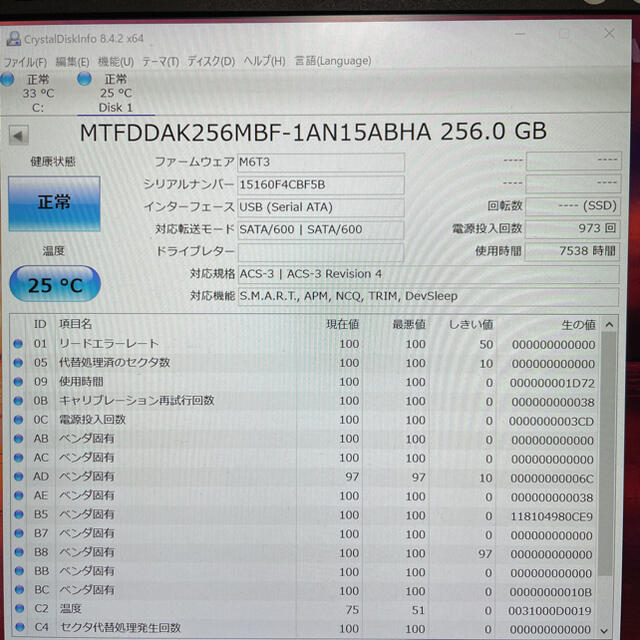Viewport: 640px width, 640px height.
Task: Open the 言語(Language) menu
Action: point(333,61)
